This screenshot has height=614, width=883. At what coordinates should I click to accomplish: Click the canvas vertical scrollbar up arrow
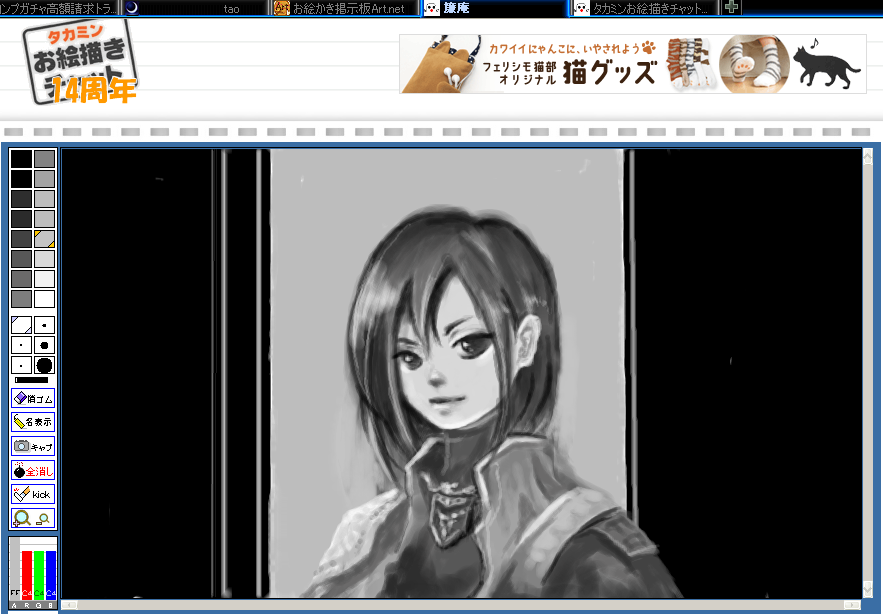click(x=868, y=156)
